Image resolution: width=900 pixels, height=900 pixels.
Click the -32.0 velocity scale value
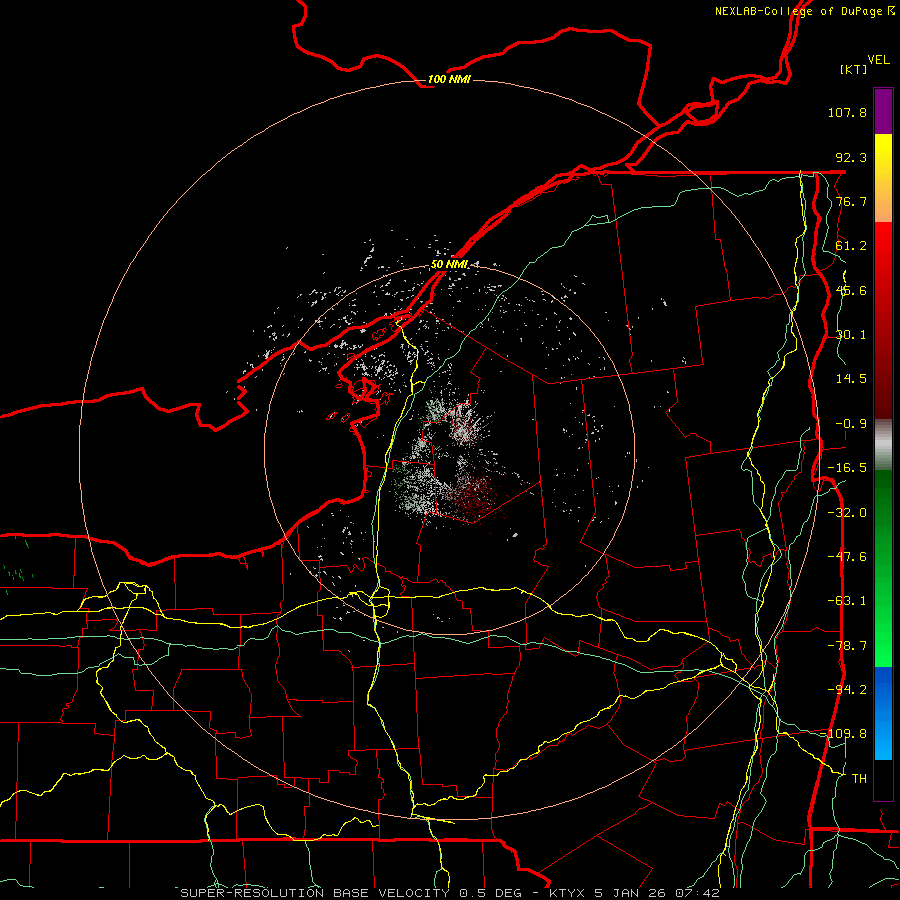pos(847,513)
